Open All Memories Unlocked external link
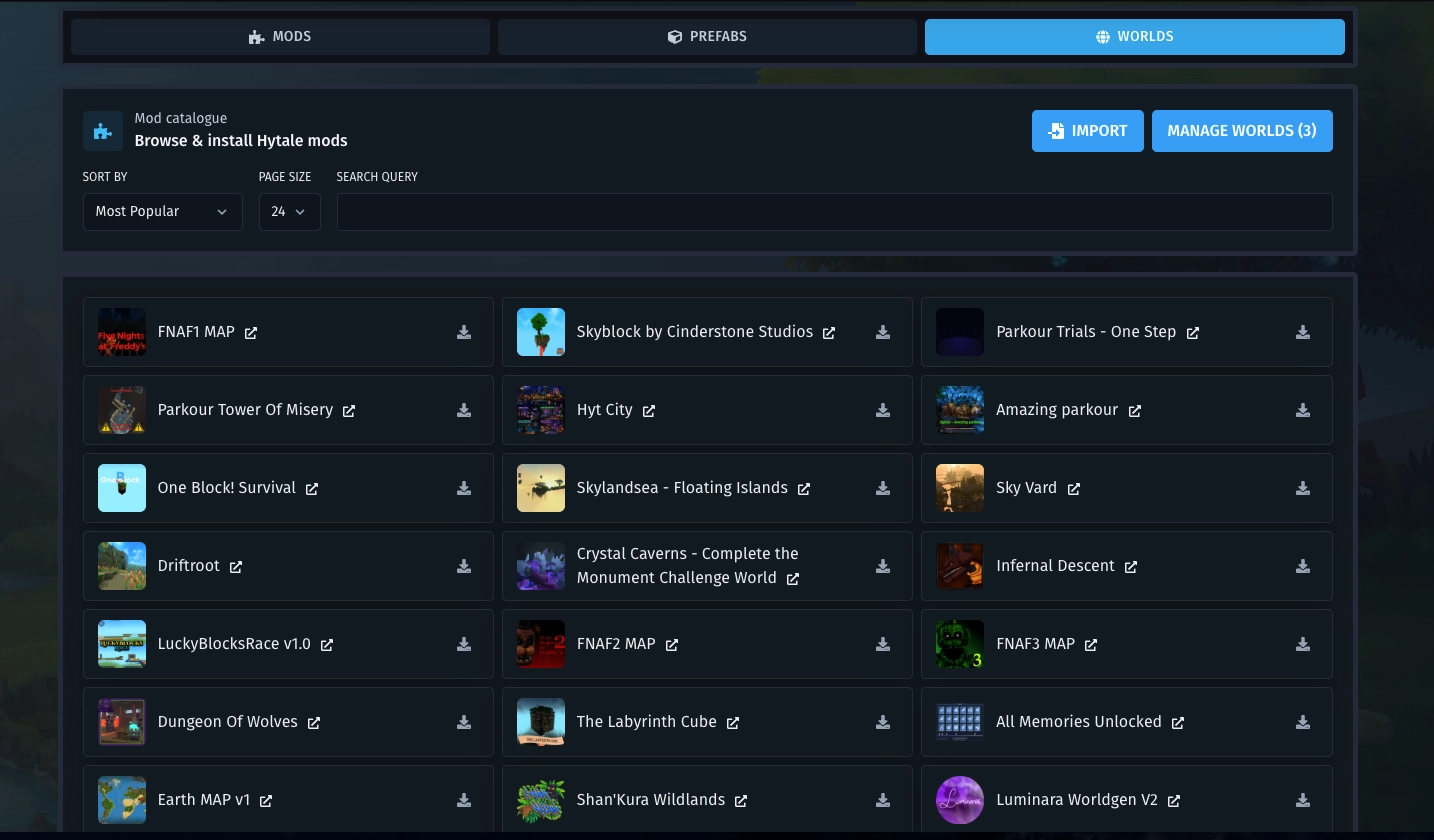 pos(1178,723)
